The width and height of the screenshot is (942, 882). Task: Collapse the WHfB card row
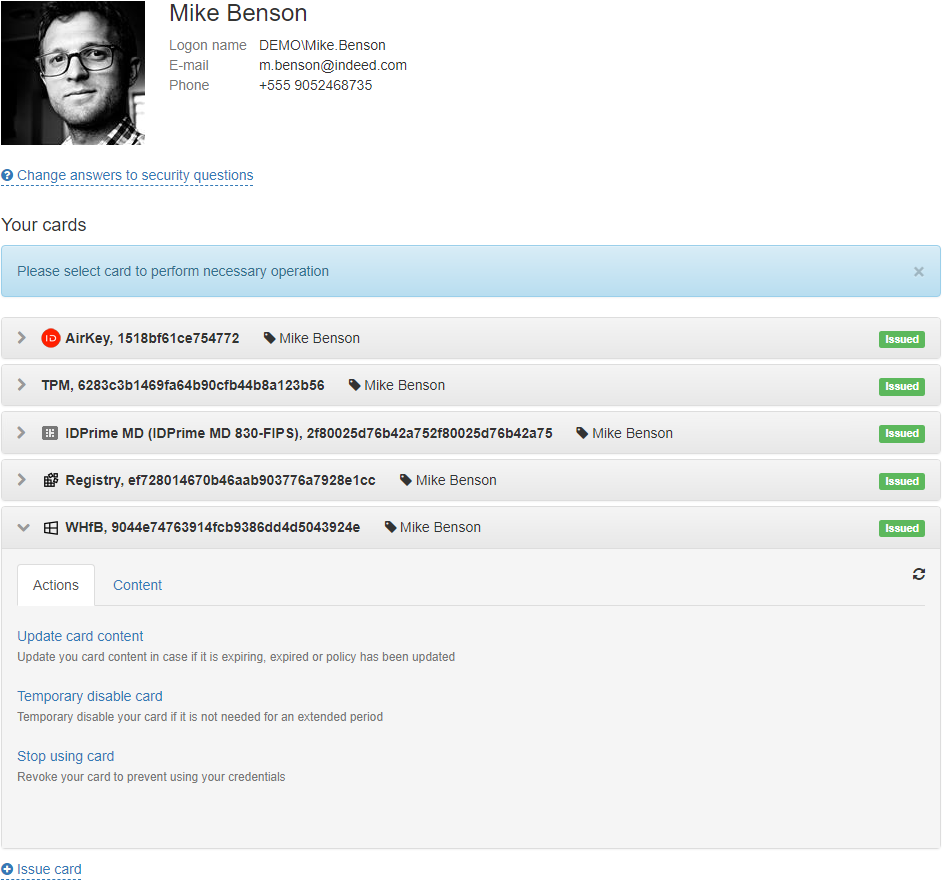click(23, 528)
